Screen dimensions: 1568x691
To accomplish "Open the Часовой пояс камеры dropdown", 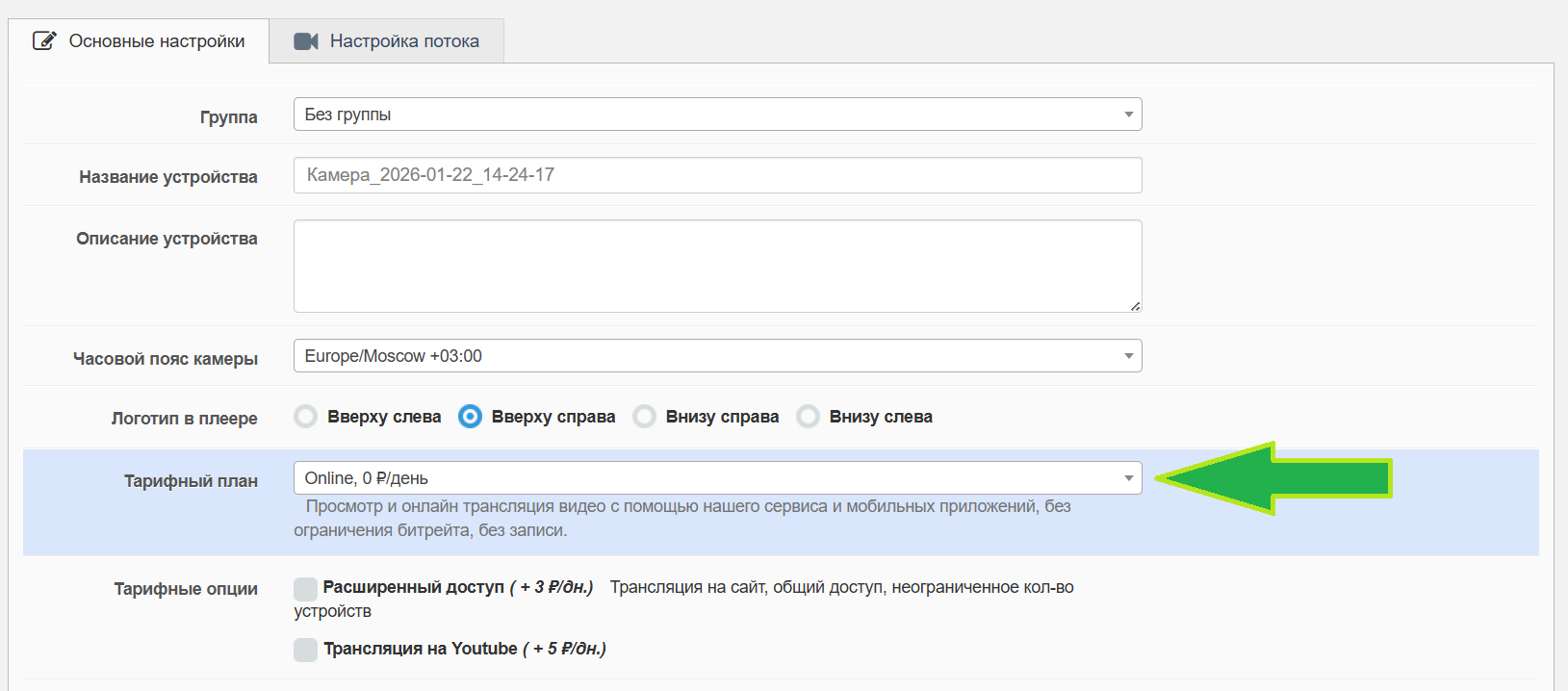I will pos(717,356).
